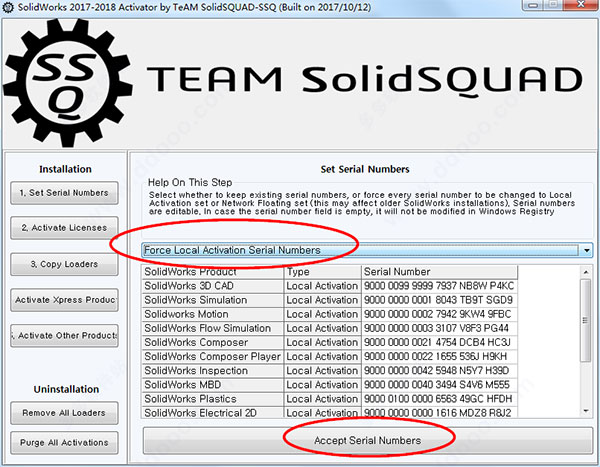The image size is (600, 467).
Task: Click the Type column header
Action: pos(323,272)
